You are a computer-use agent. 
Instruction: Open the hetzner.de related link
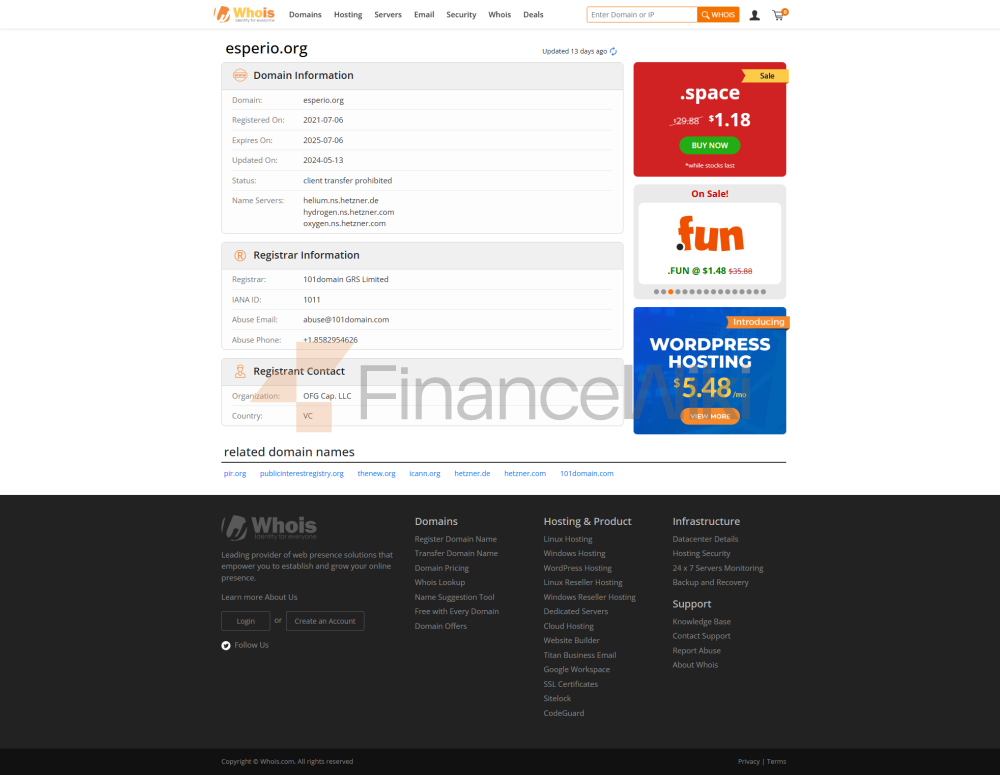(x=473, y=473)
